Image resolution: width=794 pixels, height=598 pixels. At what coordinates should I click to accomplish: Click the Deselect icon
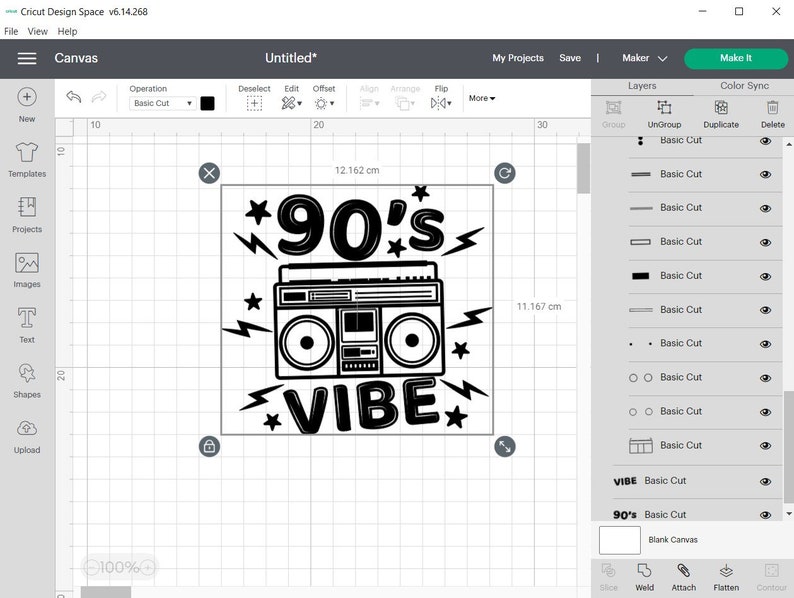pyautogui.click(x=254, y=104)
